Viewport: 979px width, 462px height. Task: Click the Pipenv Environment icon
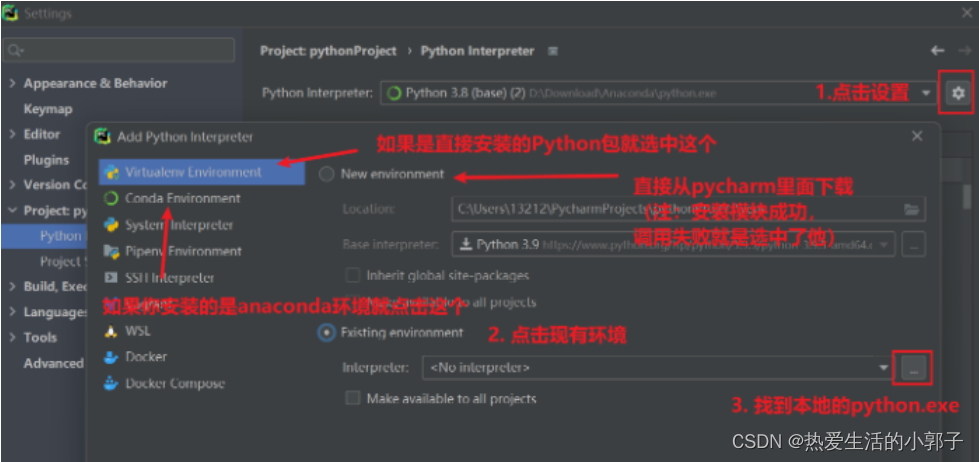point(112,251)
